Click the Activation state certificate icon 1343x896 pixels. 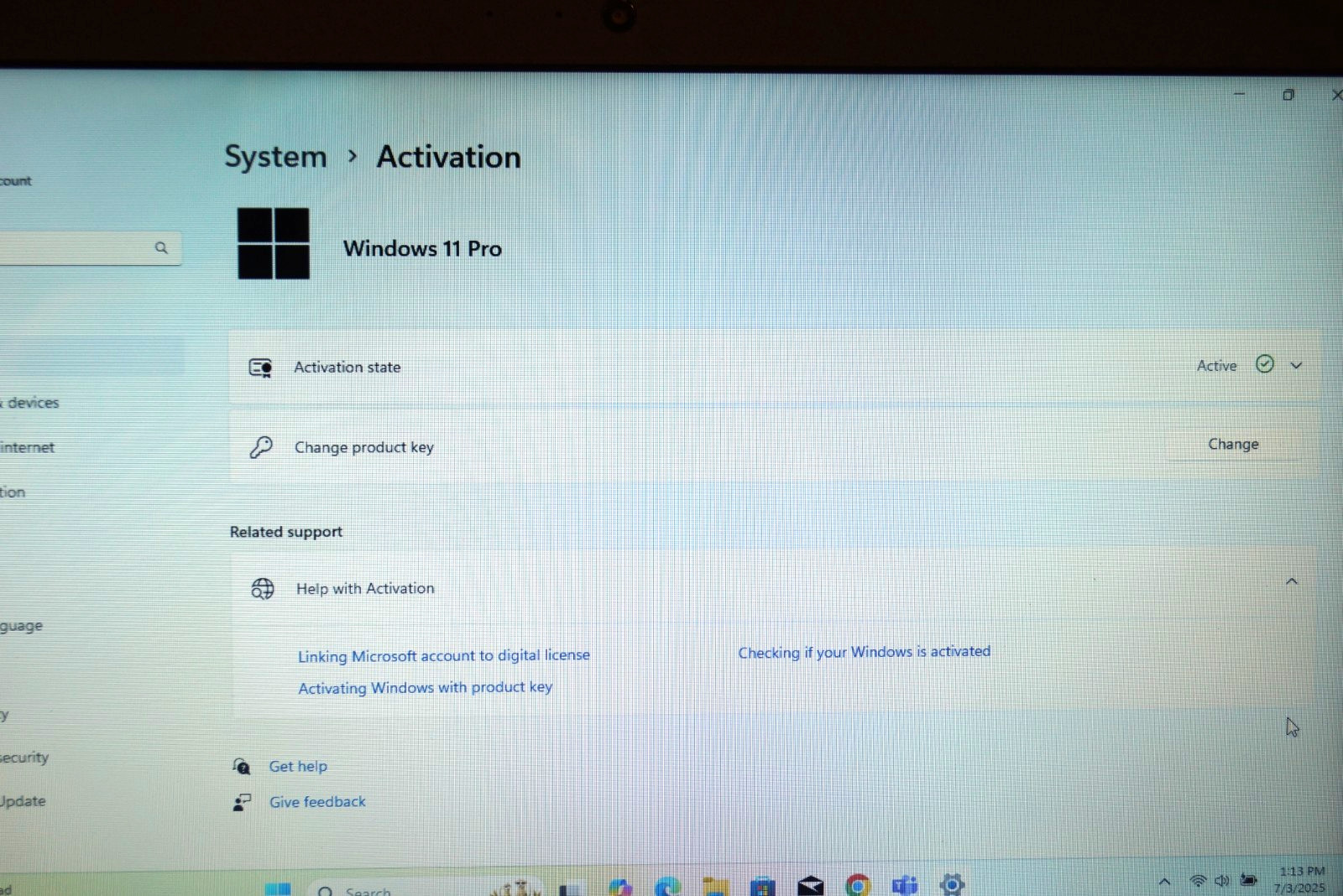pos(260,367)
